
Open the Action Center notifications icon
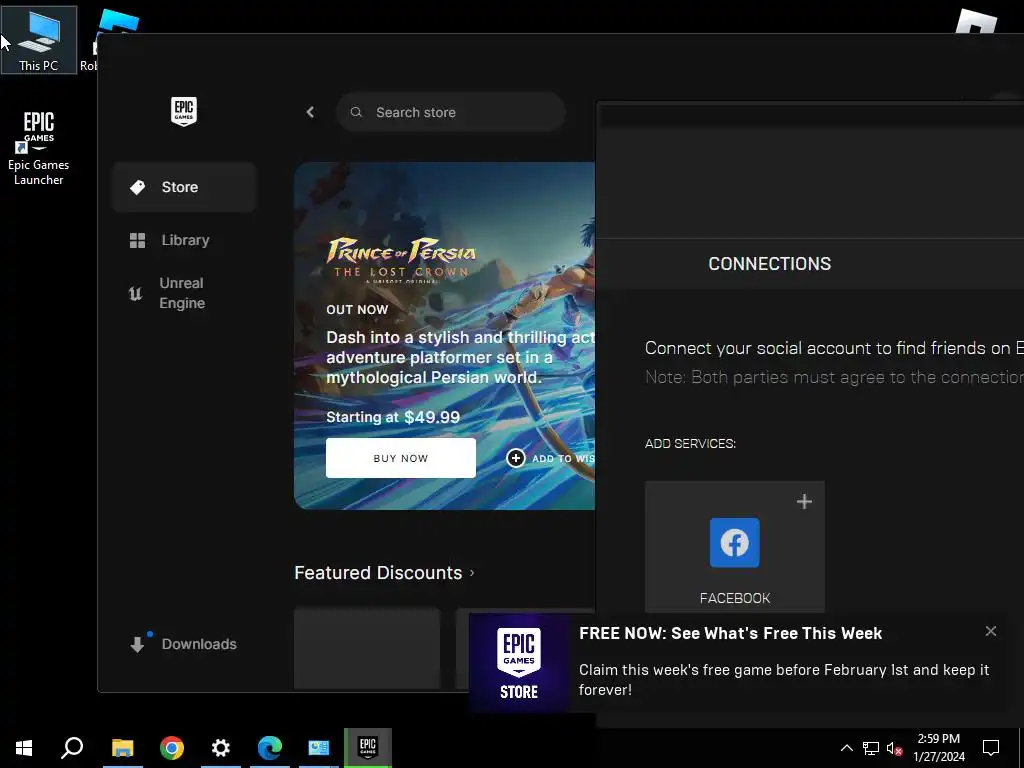(x=991, y=748)
